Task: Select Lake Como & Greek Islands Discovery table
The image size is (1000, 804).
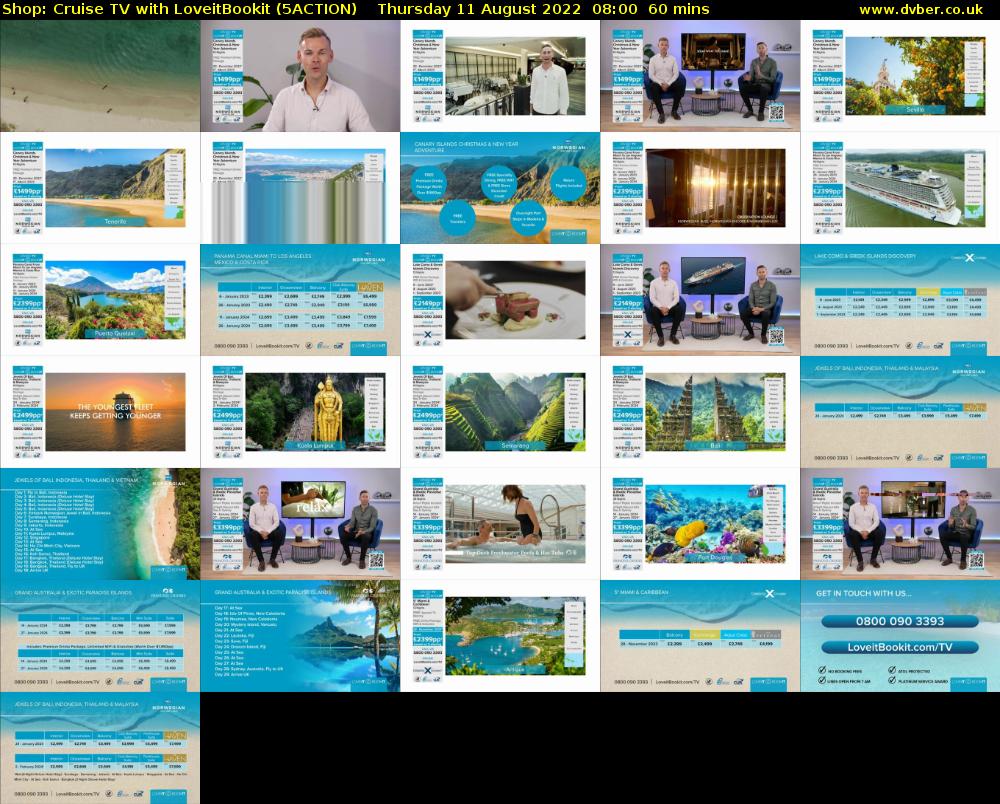Action: click(900, 300)
